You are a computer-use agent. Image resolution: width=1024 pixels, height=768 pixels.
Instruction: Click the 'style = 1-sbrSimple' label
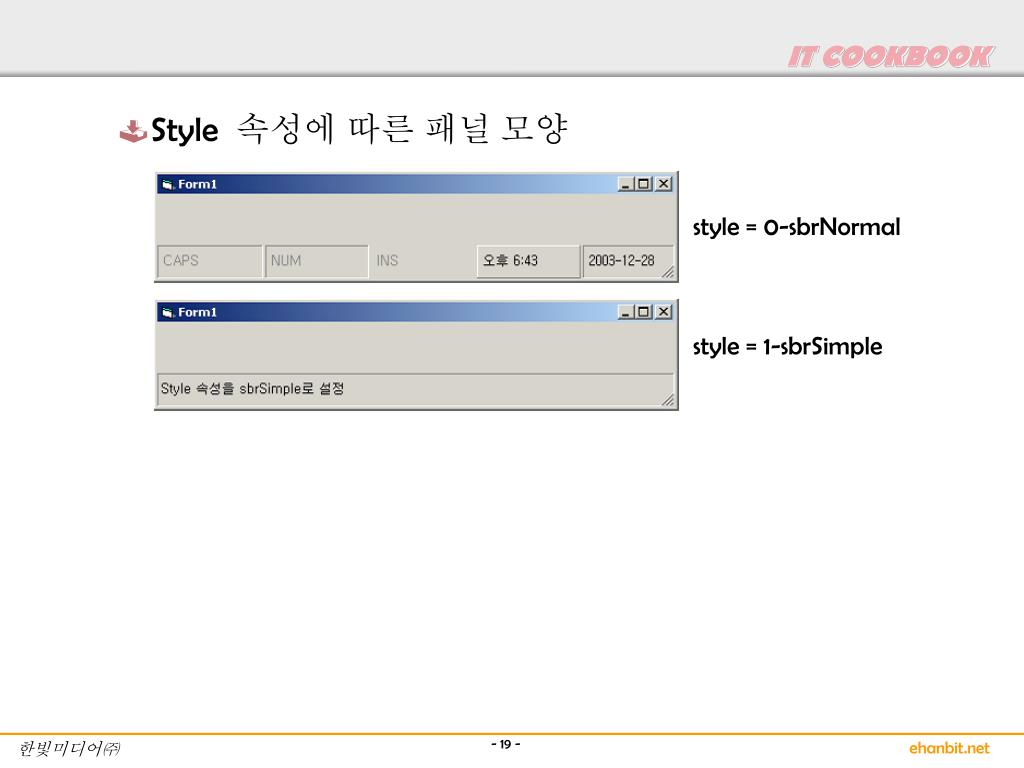coord(787,347)
